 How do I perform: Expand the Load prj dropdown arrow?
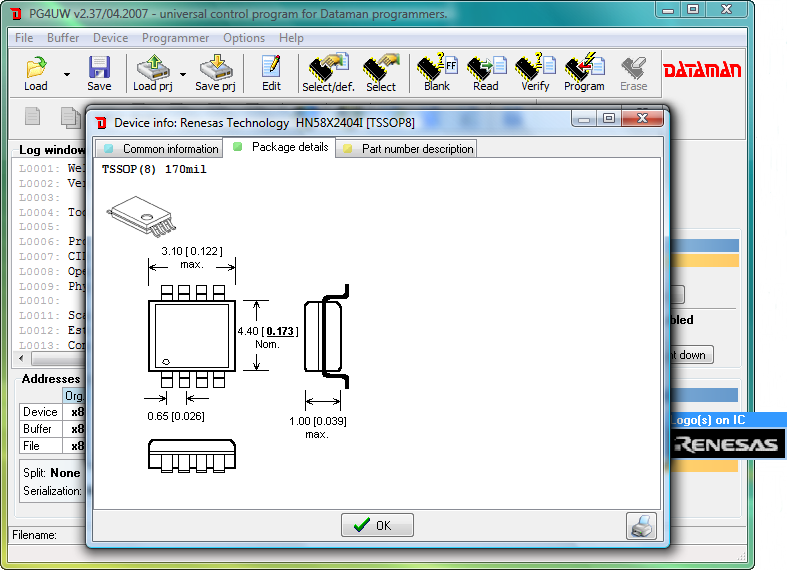coord(183,74)
